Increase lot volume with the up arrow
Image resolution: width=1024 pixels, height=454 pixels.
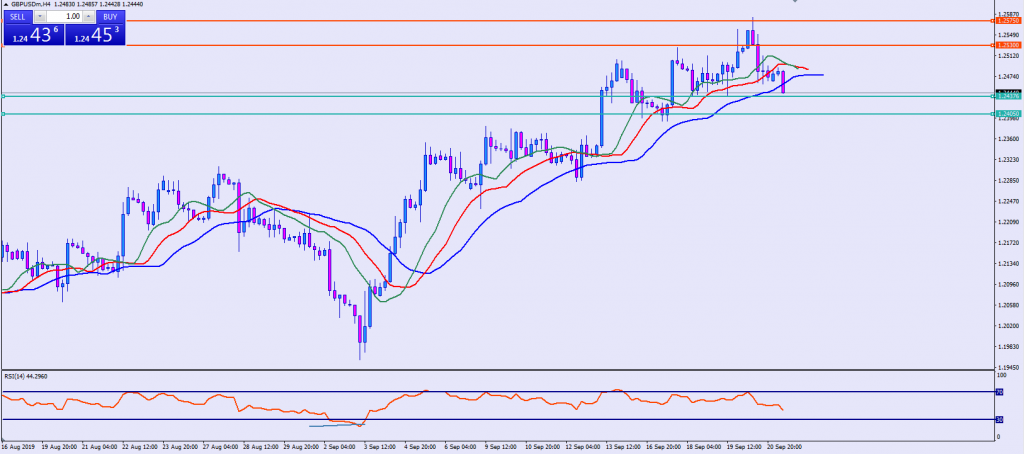[x=88, y=17]
